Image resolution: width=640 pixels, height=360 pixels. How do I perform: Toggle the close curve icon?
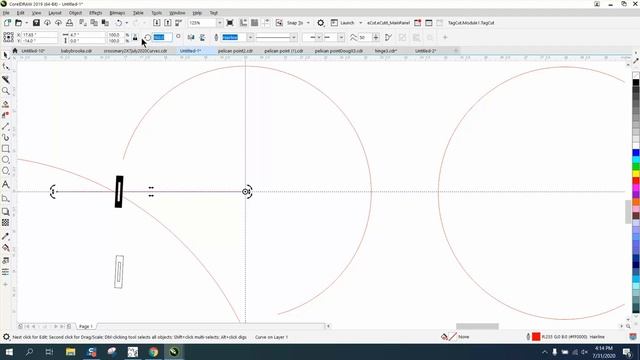389,38
